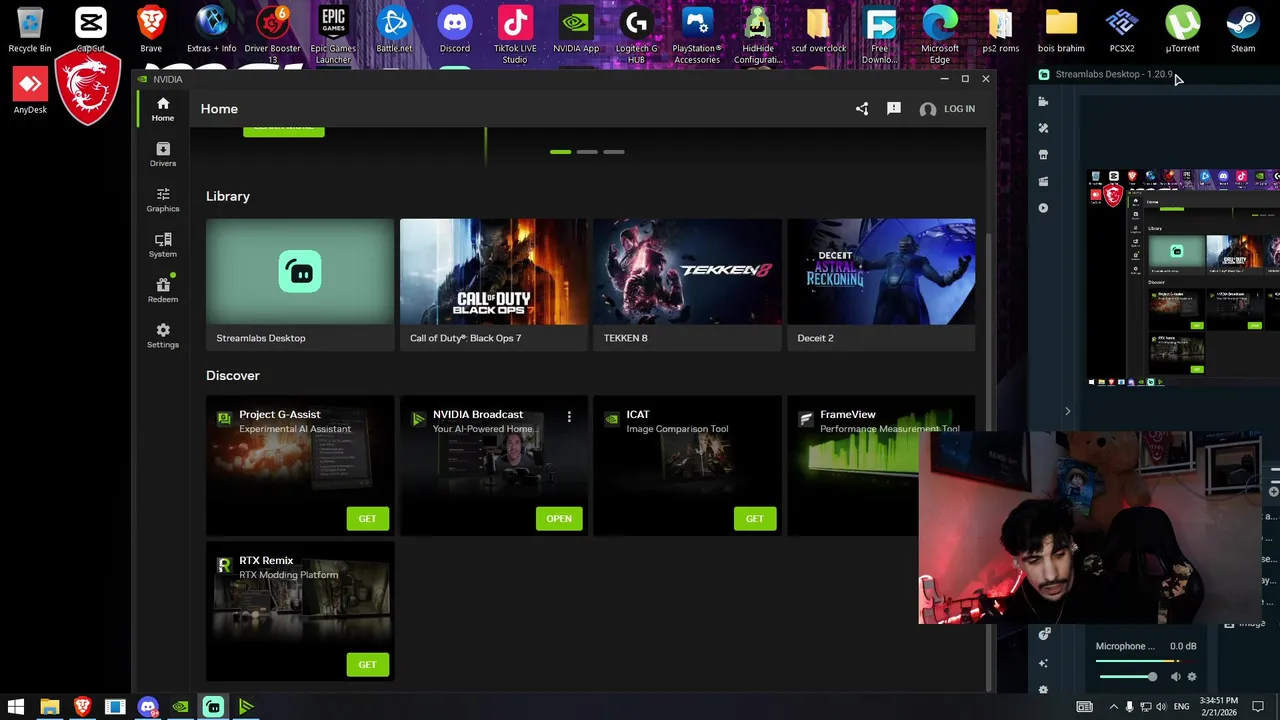The image size is (1280, 720).
Task: Open Free Download Manager desktop icon
Action: (x=880, y=35)
